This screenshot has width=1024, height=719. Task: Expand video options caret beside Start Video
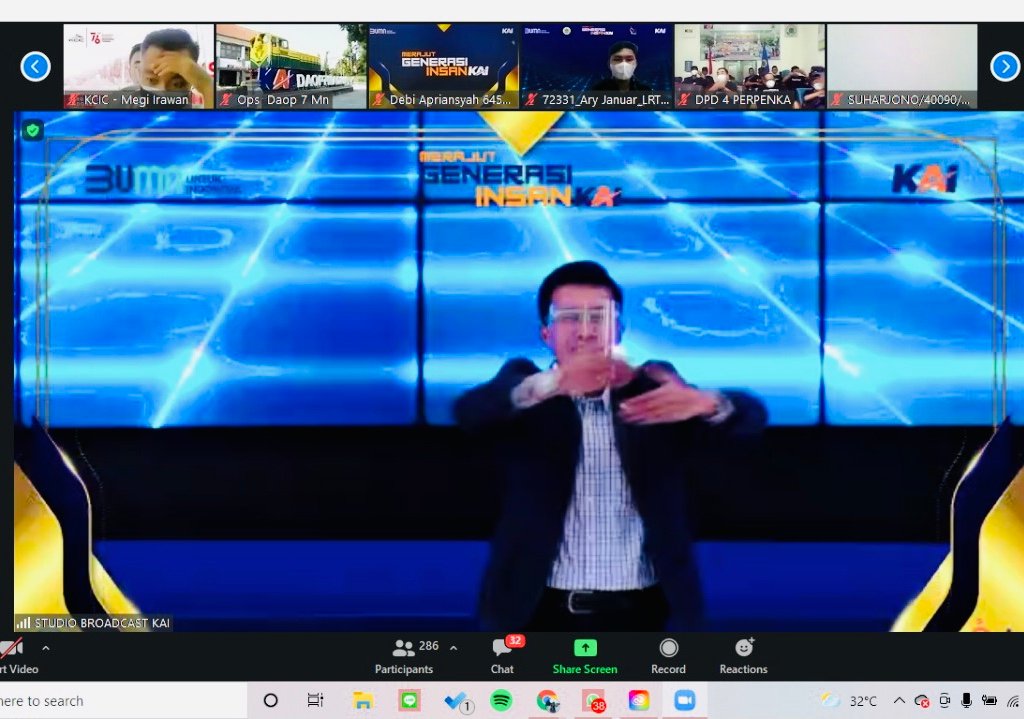(46, 648)
